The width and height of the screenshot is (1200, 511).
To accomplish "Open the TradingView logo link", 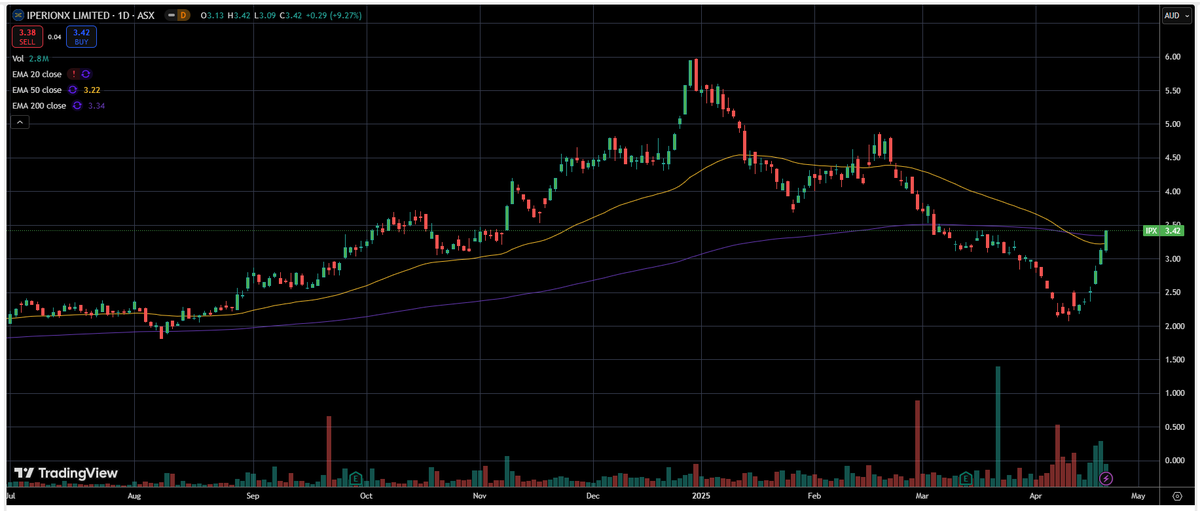I will coord(65,472).
